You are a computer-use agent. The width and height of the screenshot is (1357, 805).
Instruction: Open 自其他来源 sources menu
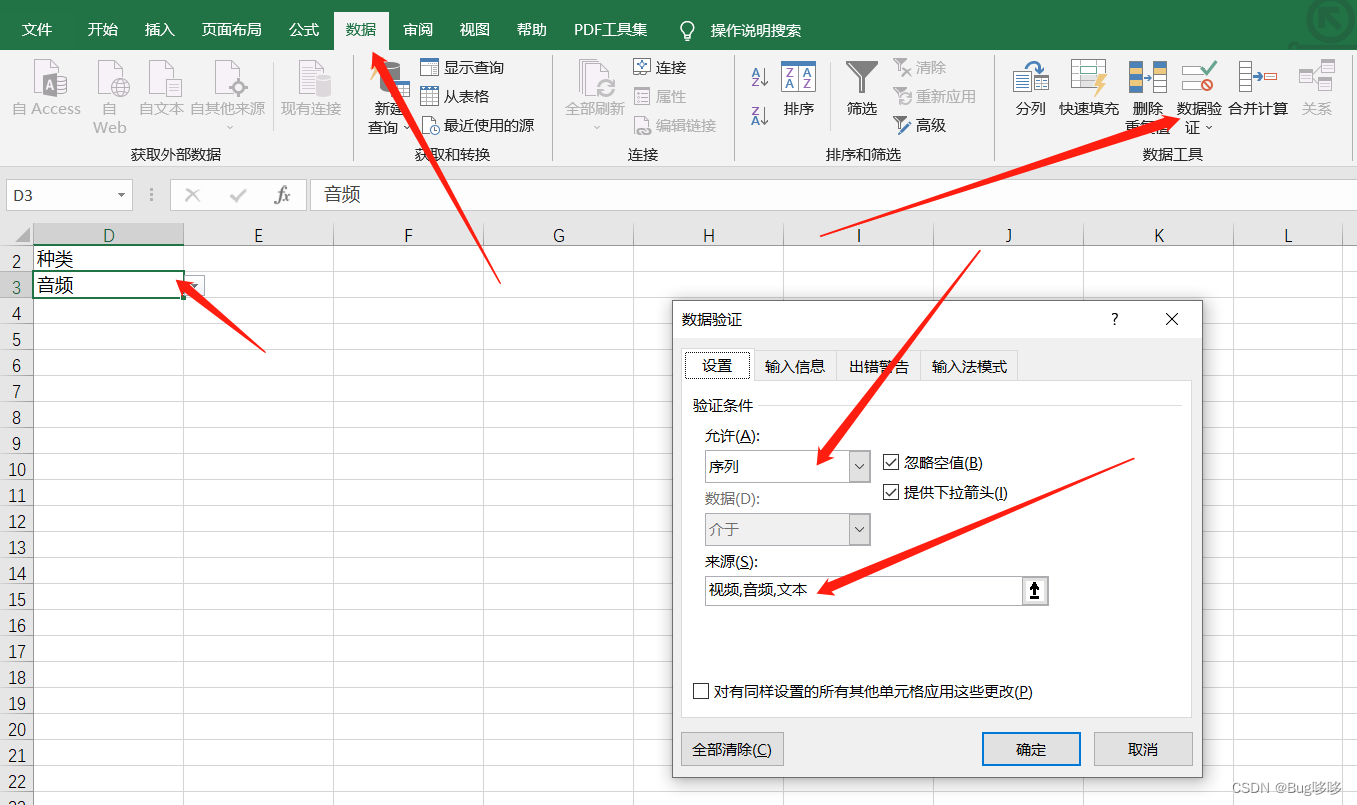(228, 95)
